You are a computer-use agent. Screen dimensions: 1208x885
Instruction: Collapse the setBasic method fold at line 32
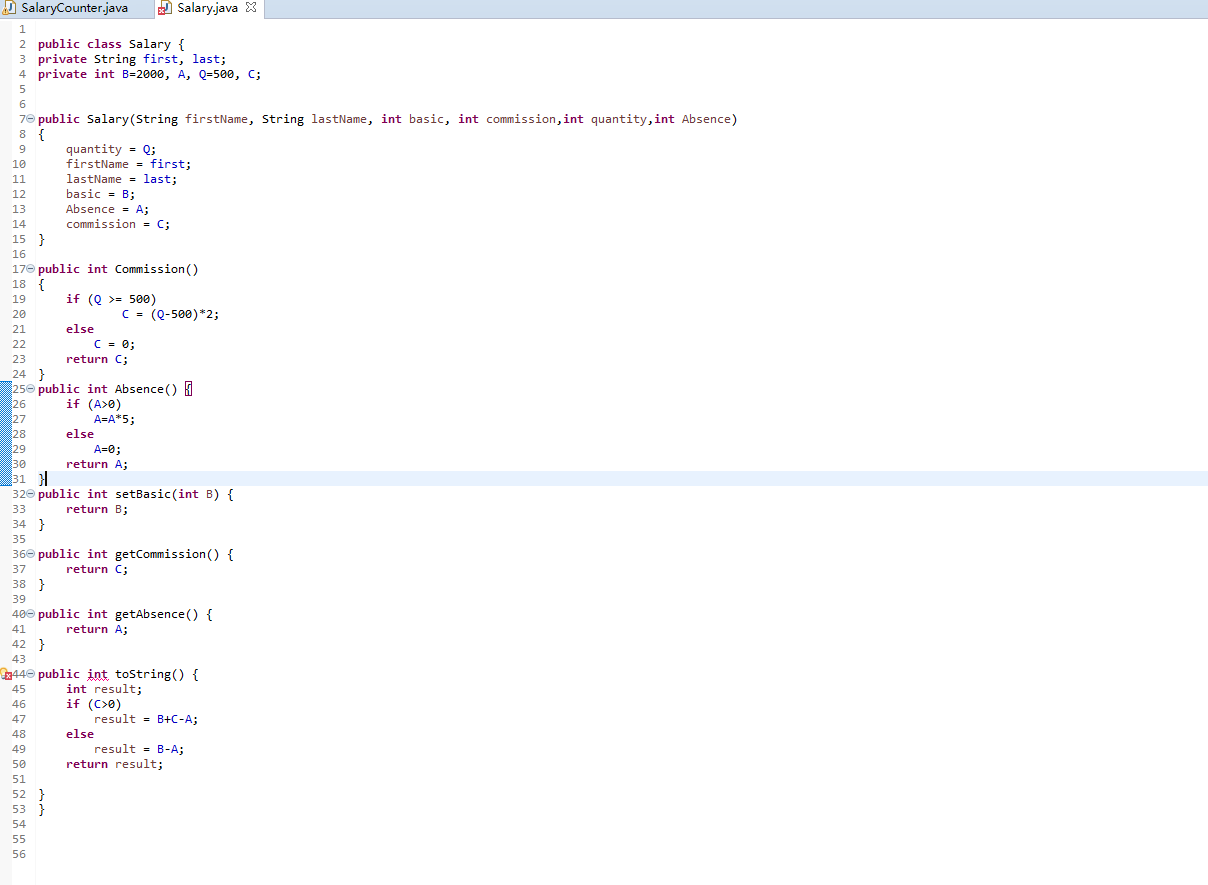[30, 494]
